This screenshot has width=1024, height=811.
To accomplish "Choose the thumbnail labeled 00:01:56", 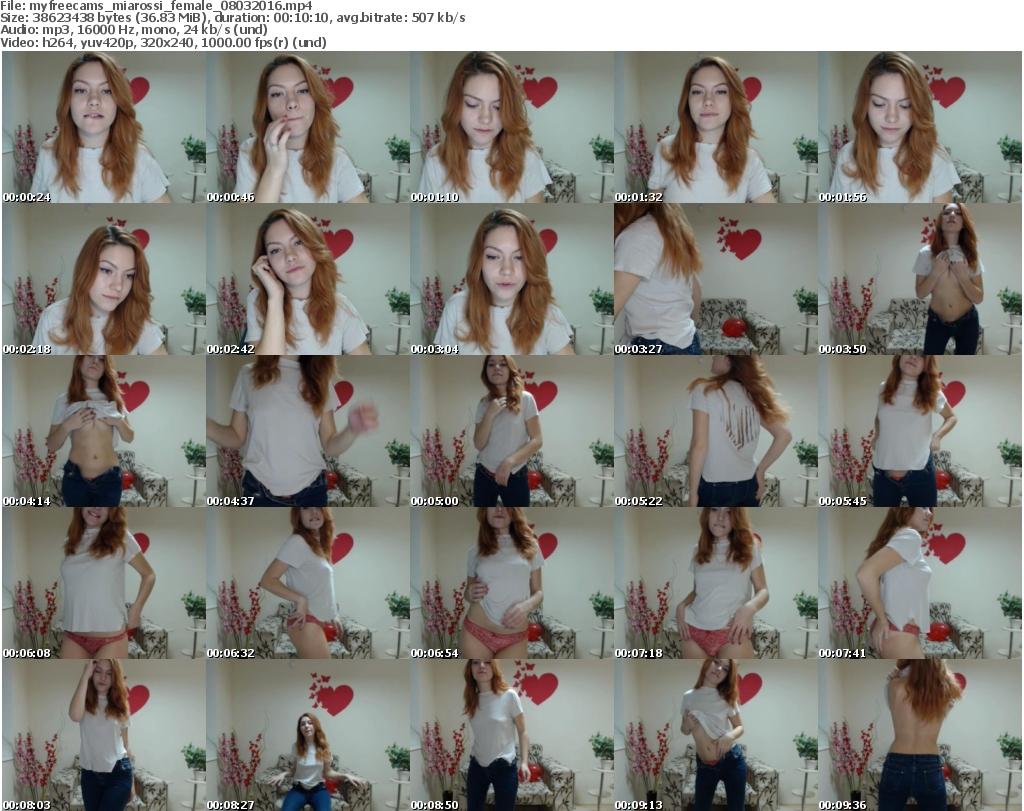I will 920,127.
